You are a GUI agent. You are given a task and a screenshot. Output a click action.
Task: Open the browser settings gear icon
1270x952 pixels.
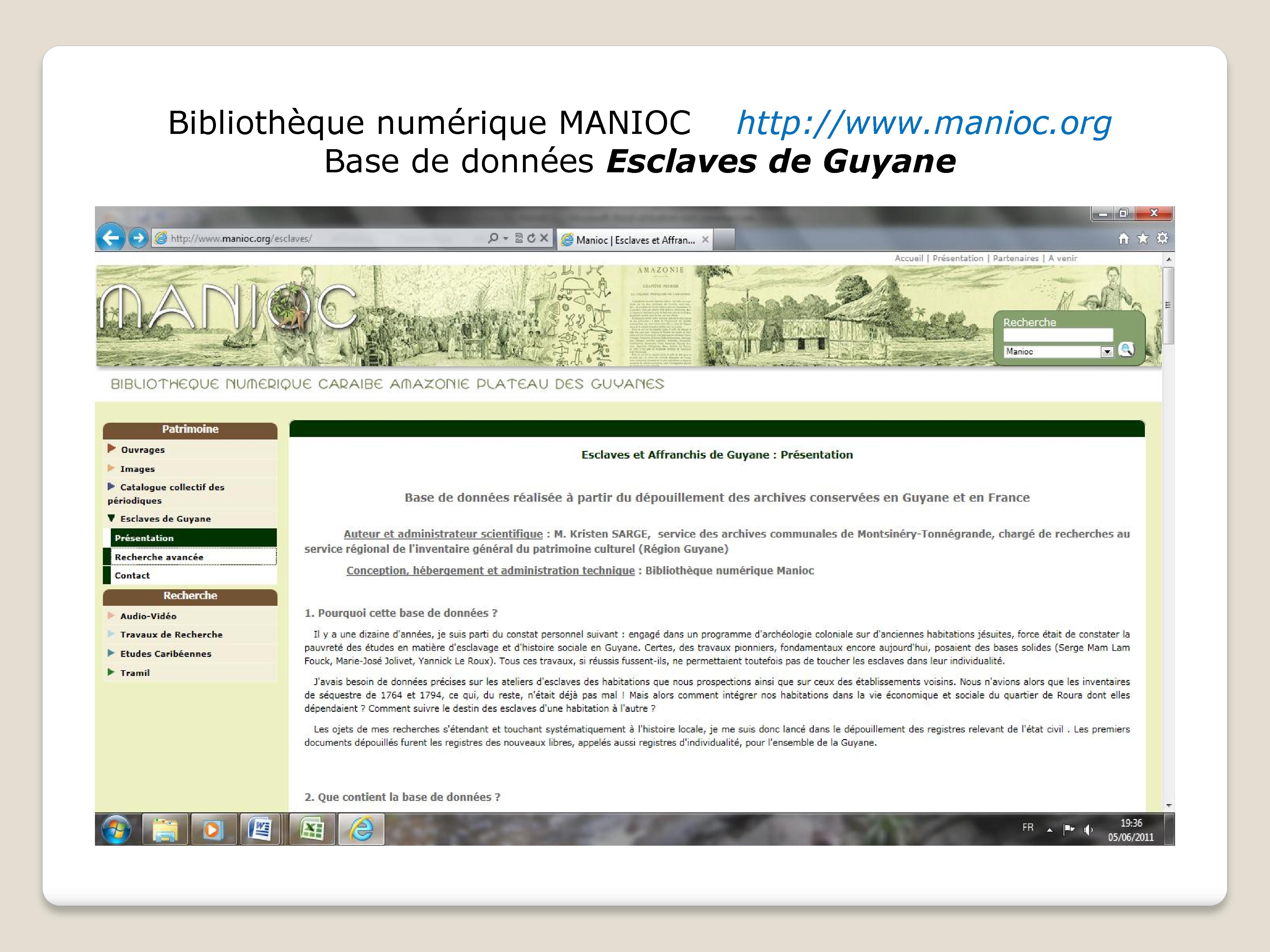coord(1162,238)
